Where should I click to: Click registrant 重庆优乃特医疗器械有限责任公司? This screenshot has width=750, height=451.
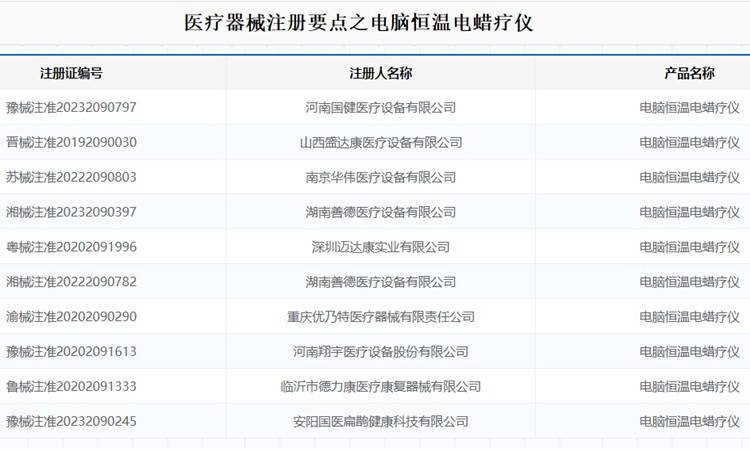[381, 317]
